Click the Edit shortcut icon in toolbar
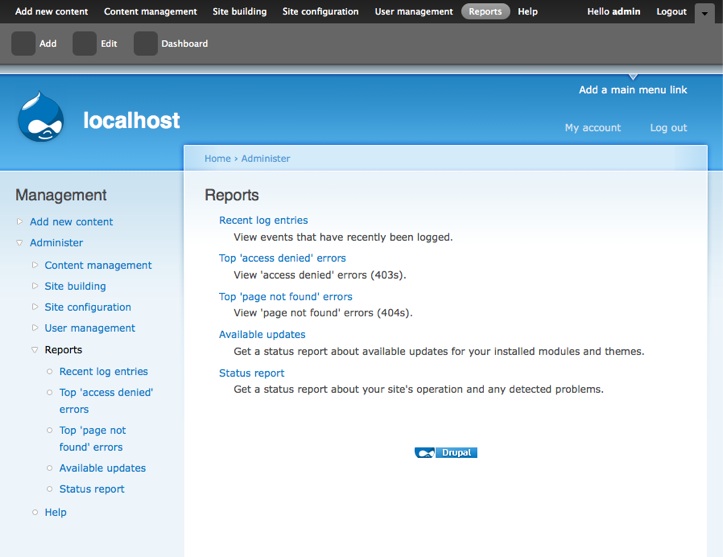Viewport: 723px width, 557px height. coord(85,44)
